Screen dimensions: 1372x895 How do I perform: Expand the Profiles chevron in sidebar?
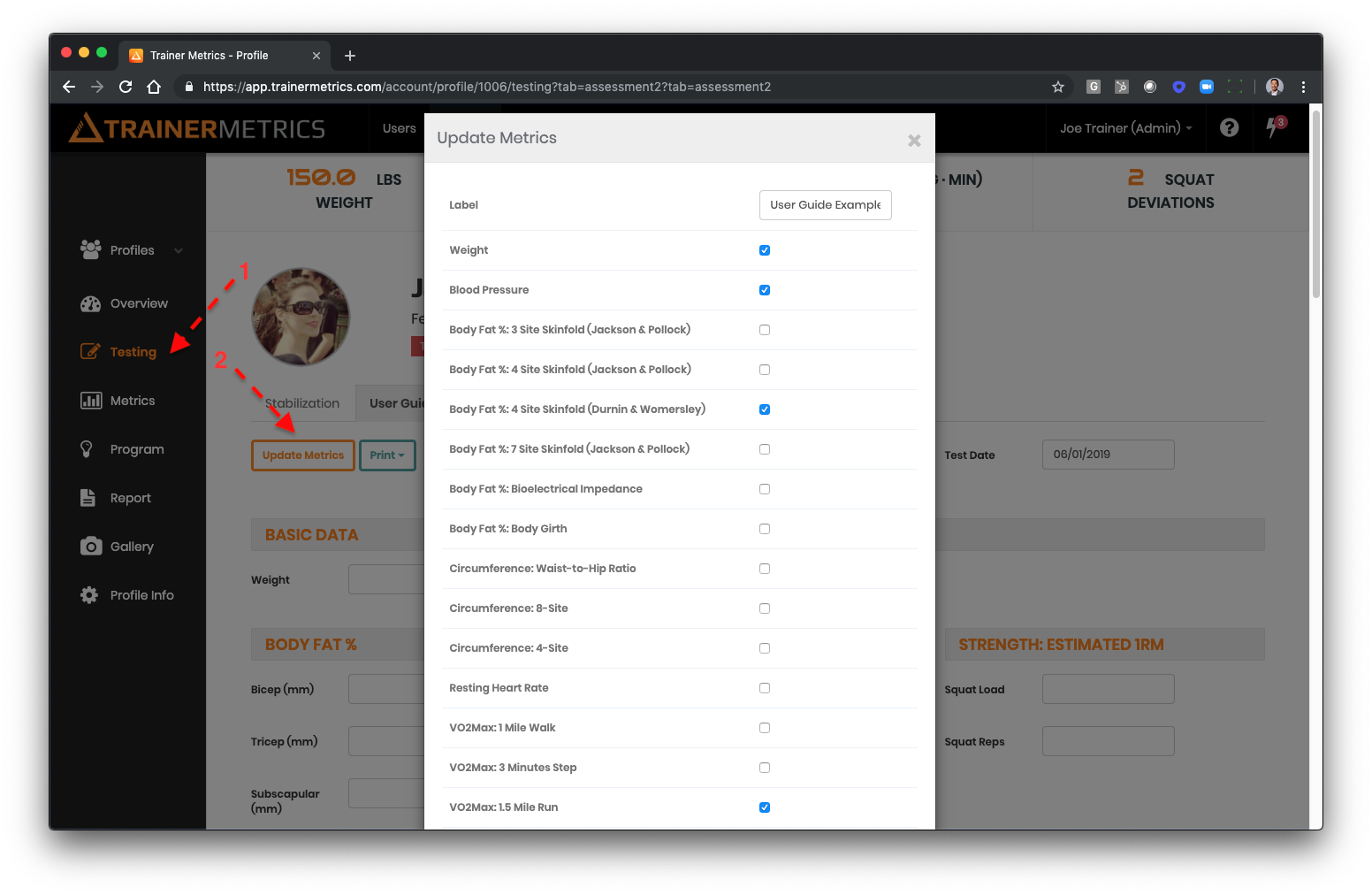pos(179,250)
